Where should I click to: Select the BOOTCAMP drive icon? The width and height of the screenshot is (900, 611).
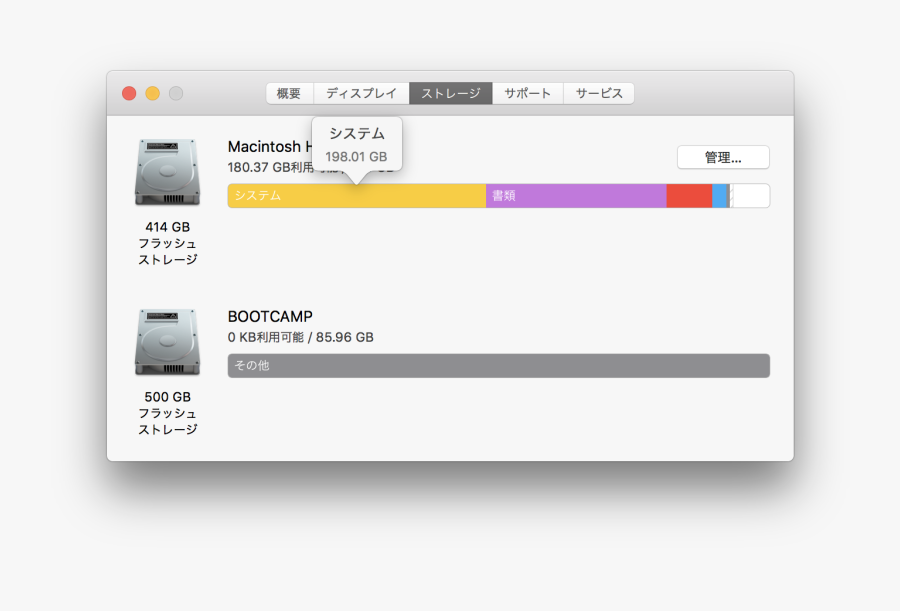tap(166, 342)
